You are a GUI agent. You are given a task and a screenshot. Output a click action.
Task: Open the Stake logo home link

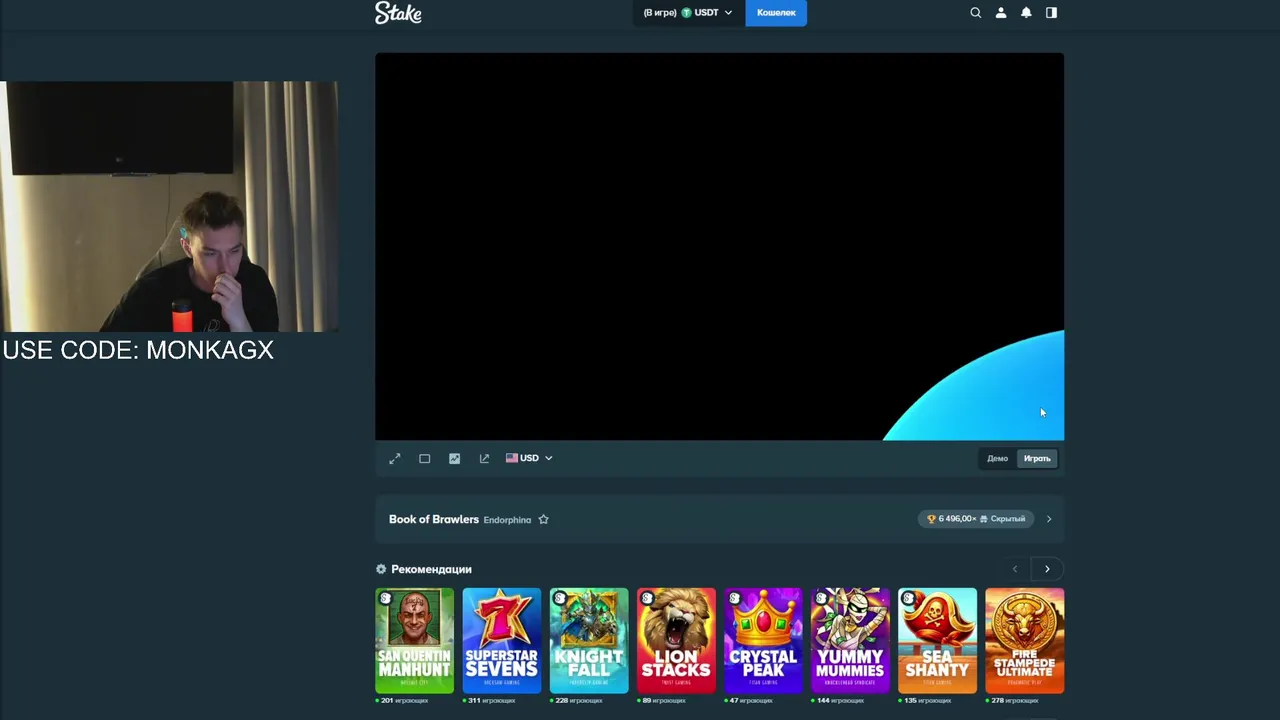coord(398,13)
